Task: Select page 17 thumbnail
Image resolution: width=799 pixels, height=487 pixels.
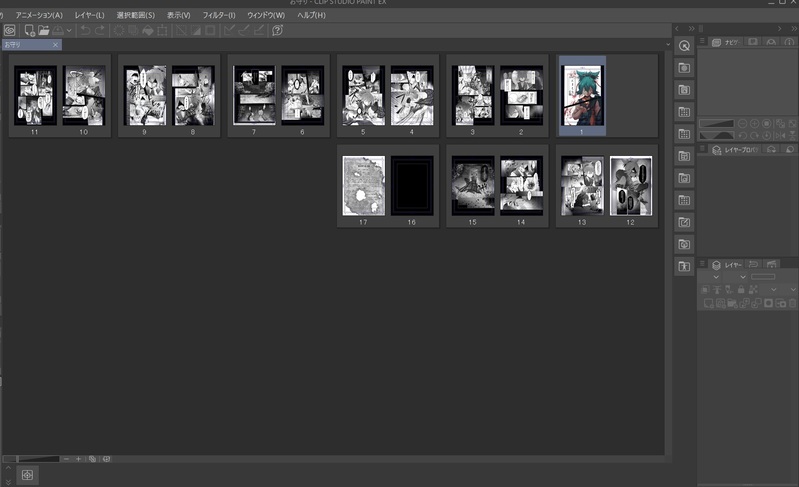Action: coord(363,185)
